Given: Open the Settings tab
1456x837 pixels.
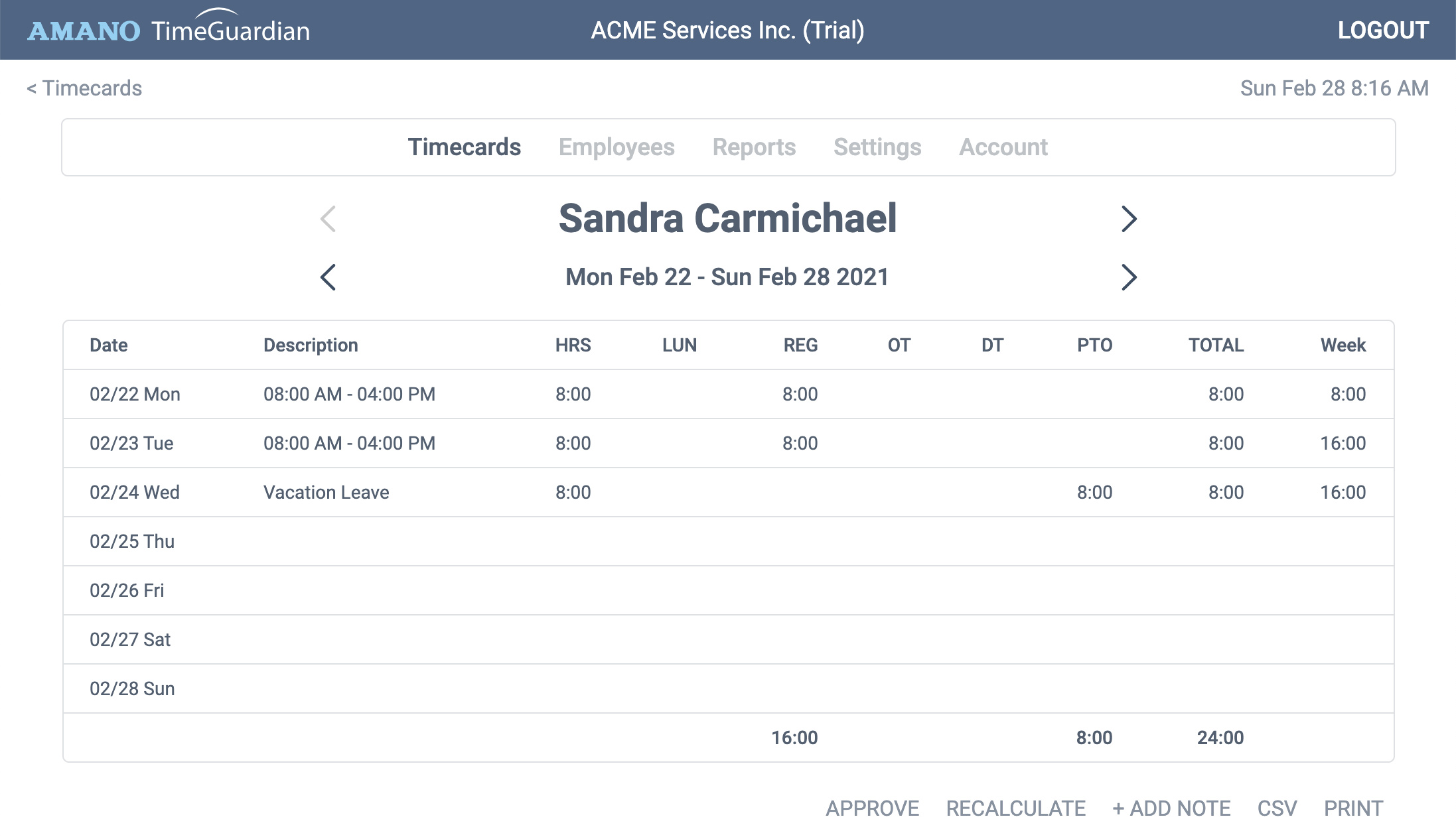Looking at the screenshot, I should coord(877,147).
